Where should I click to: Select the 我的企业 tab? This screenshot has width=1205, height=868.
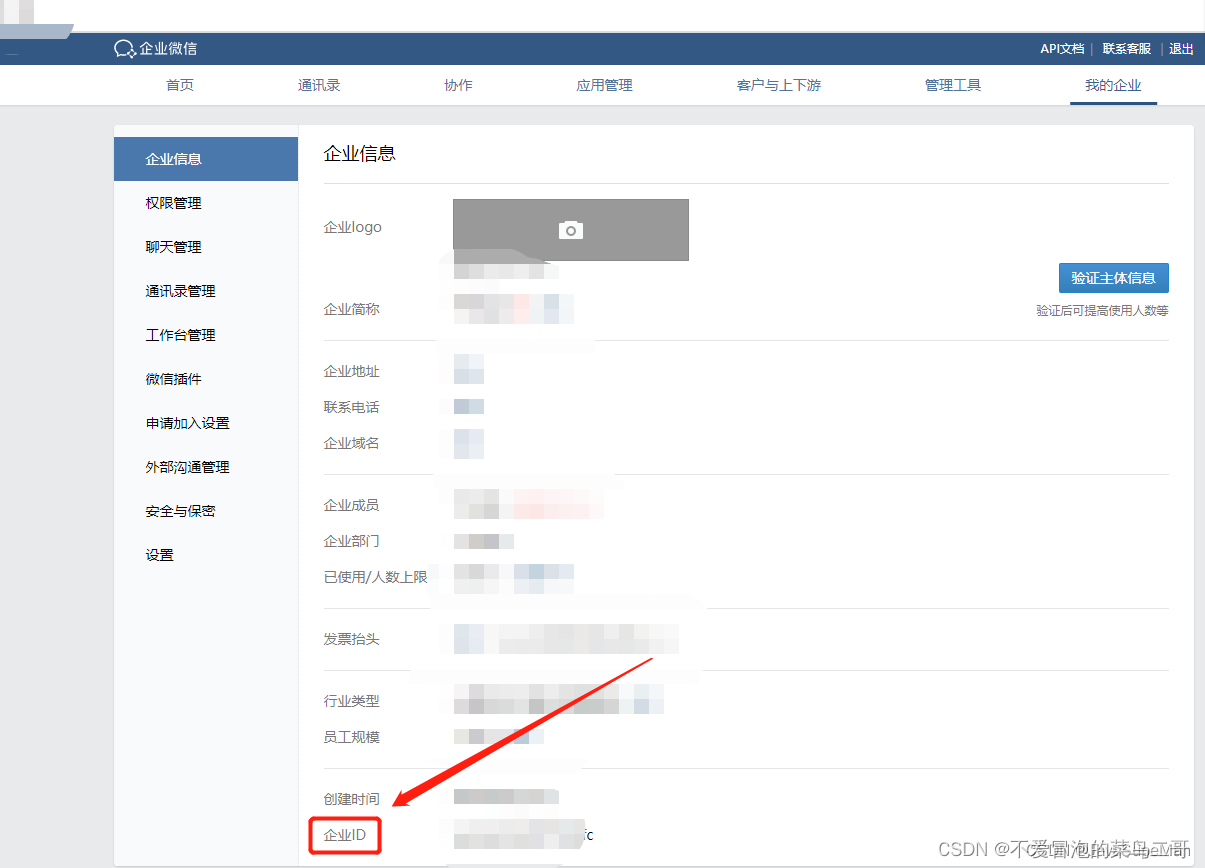tap(1113, 86)
